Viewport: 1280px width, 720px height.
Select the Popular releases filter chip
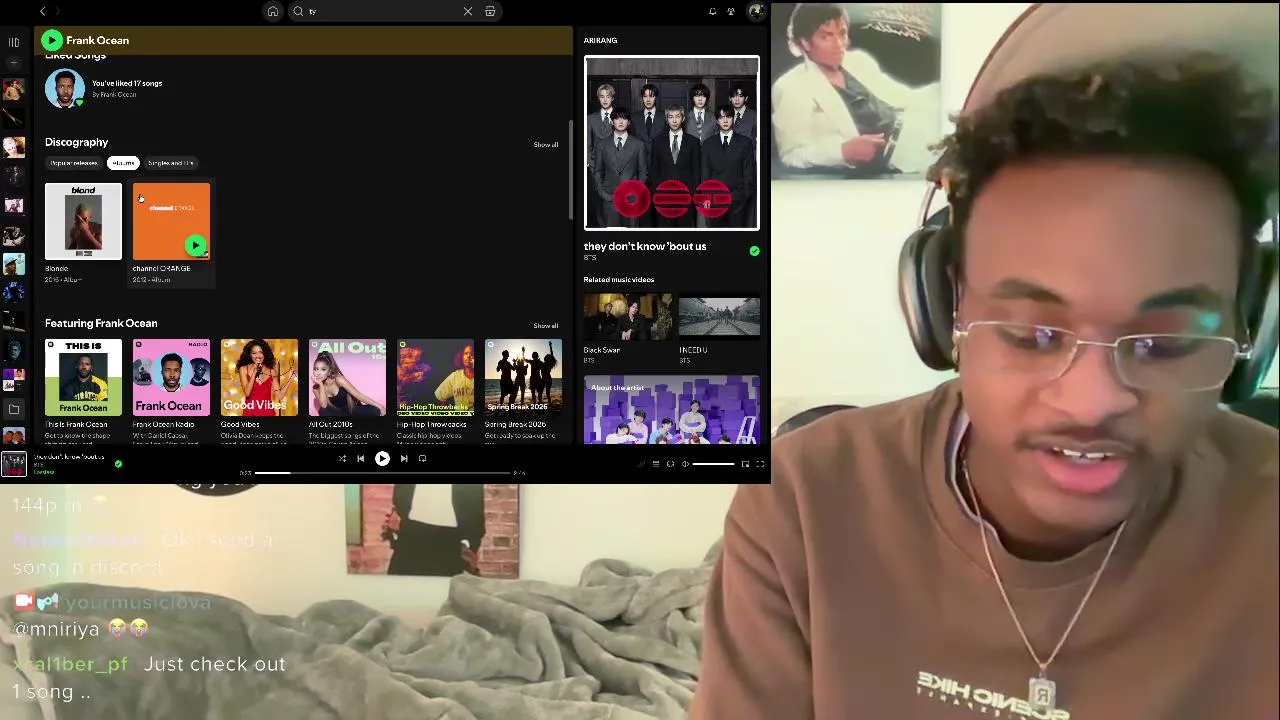74,163
